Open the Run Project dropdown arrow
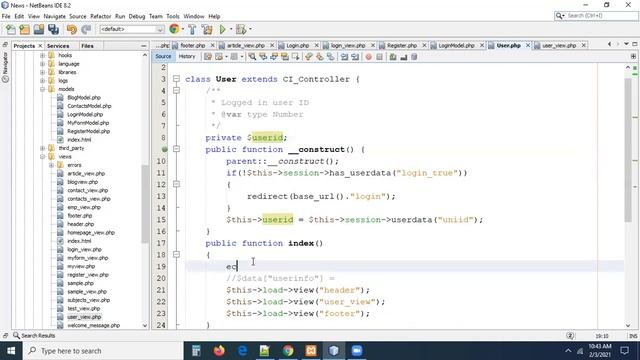The height and width of the screenshot is (360, 640). (x=231, y=29)
